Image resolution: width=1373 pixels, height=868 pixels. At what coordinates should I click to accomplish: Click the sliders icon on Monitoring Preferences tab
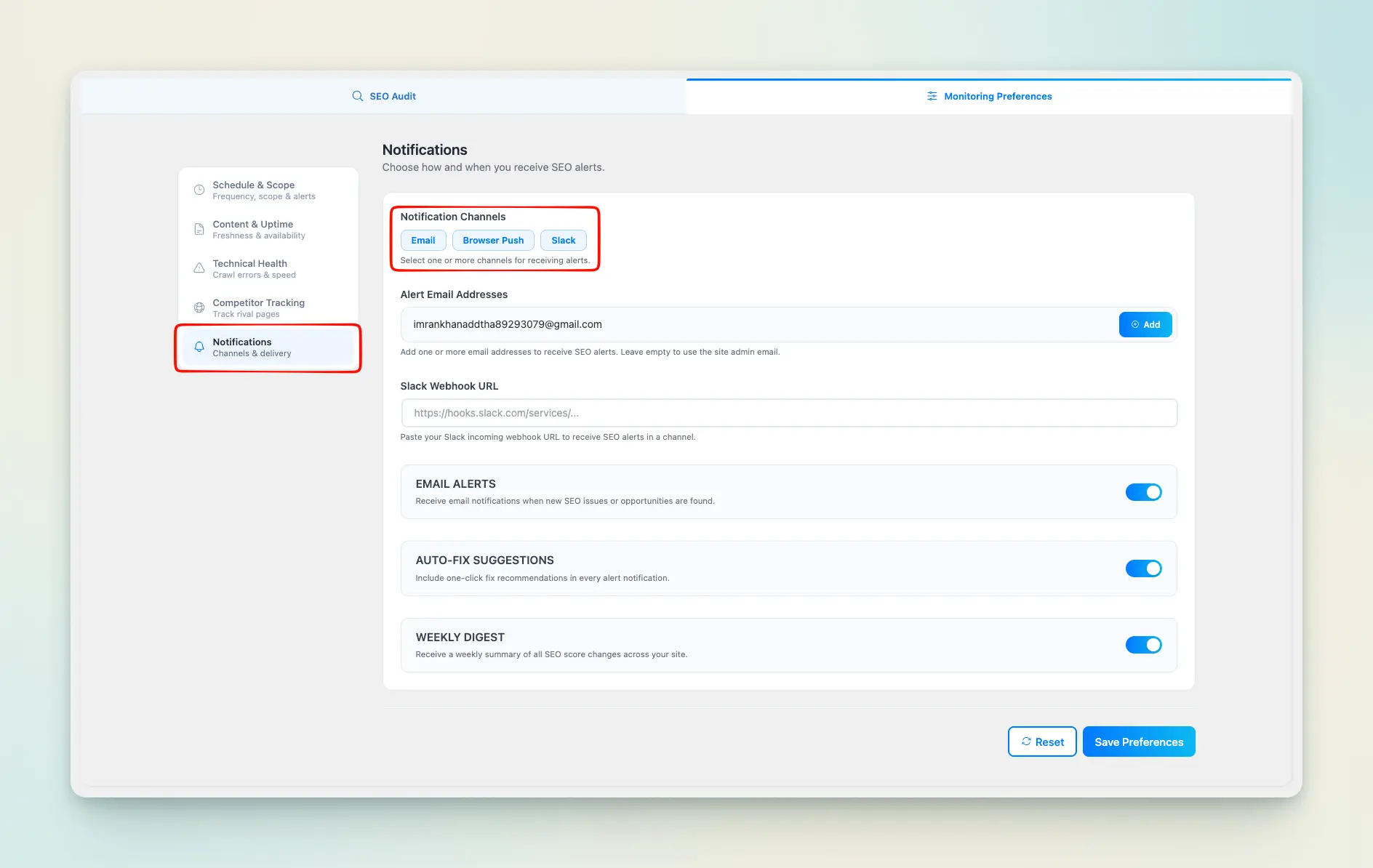pos(932,96)
